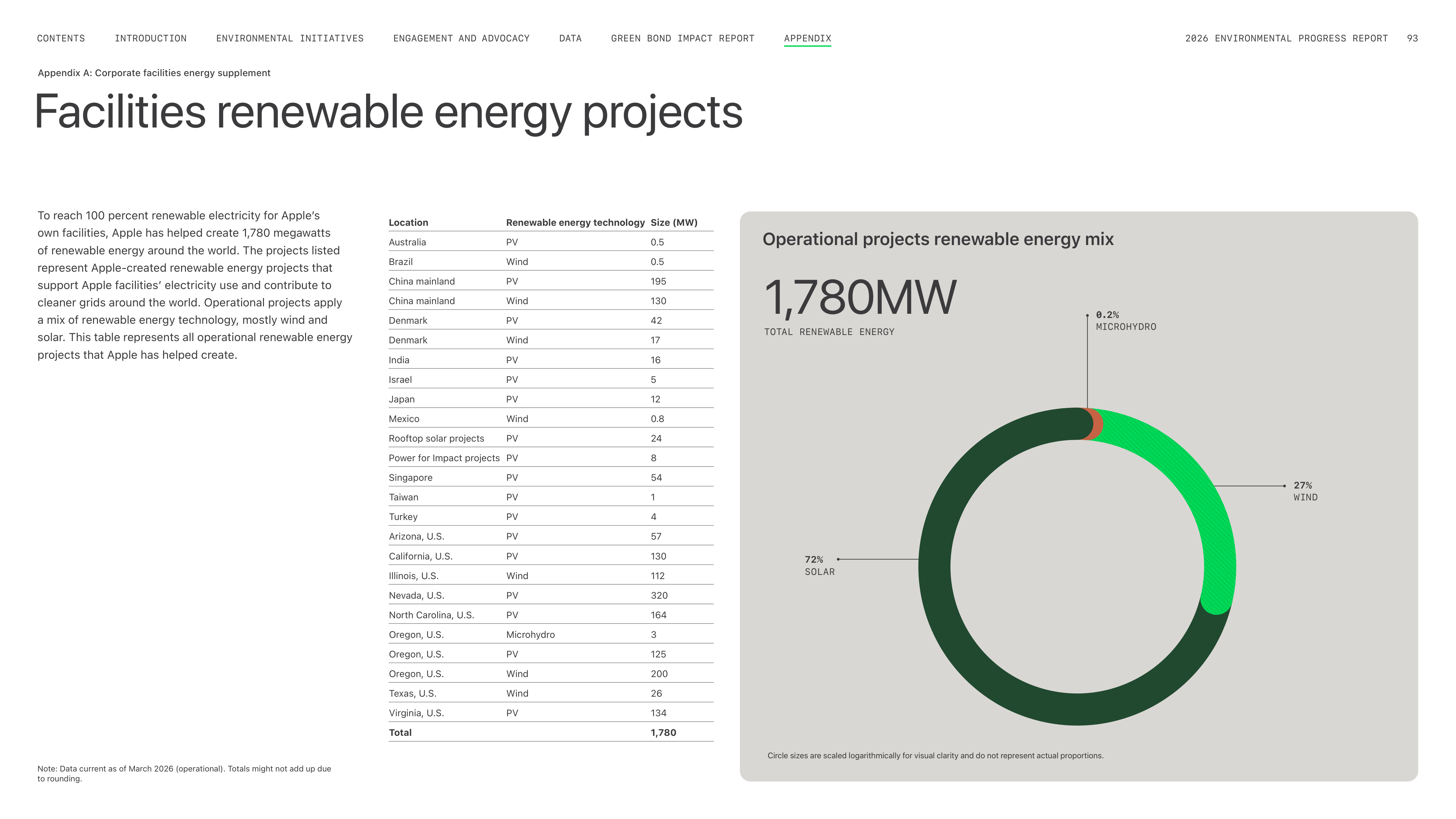Click the Renewable energy technology column header
This screenshot has height=819, width=1456.
coord(575,223)
